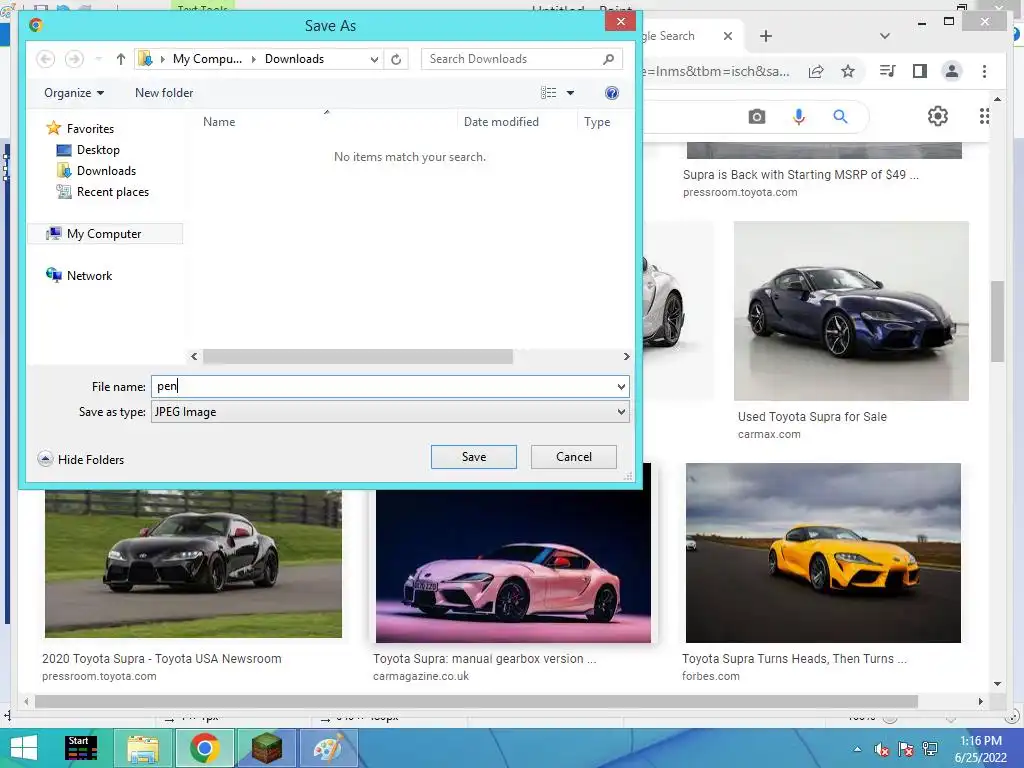Click Google search by image camera icon
This screenshot has width=1024, height=768.
(757, 117)
